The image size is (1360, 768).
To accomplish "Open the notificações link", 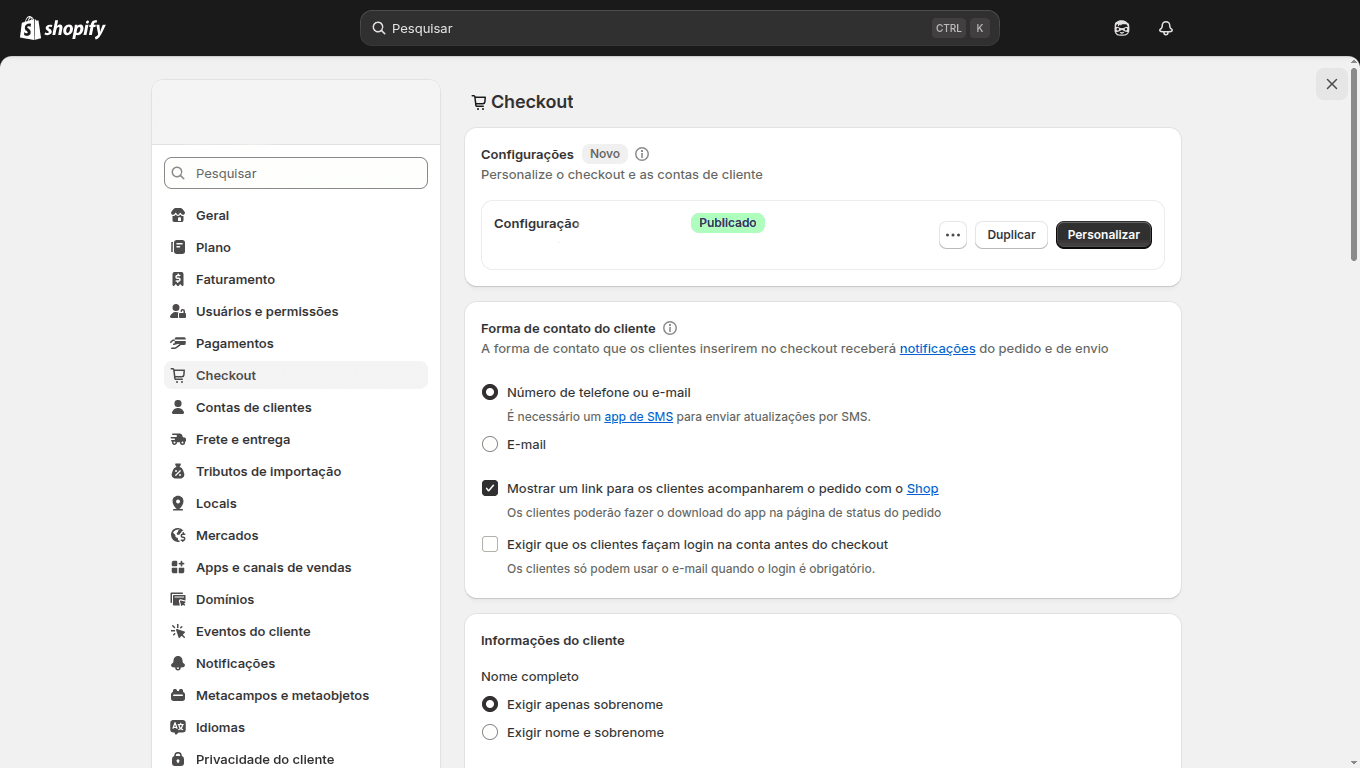I will click(x=937, y=348).
